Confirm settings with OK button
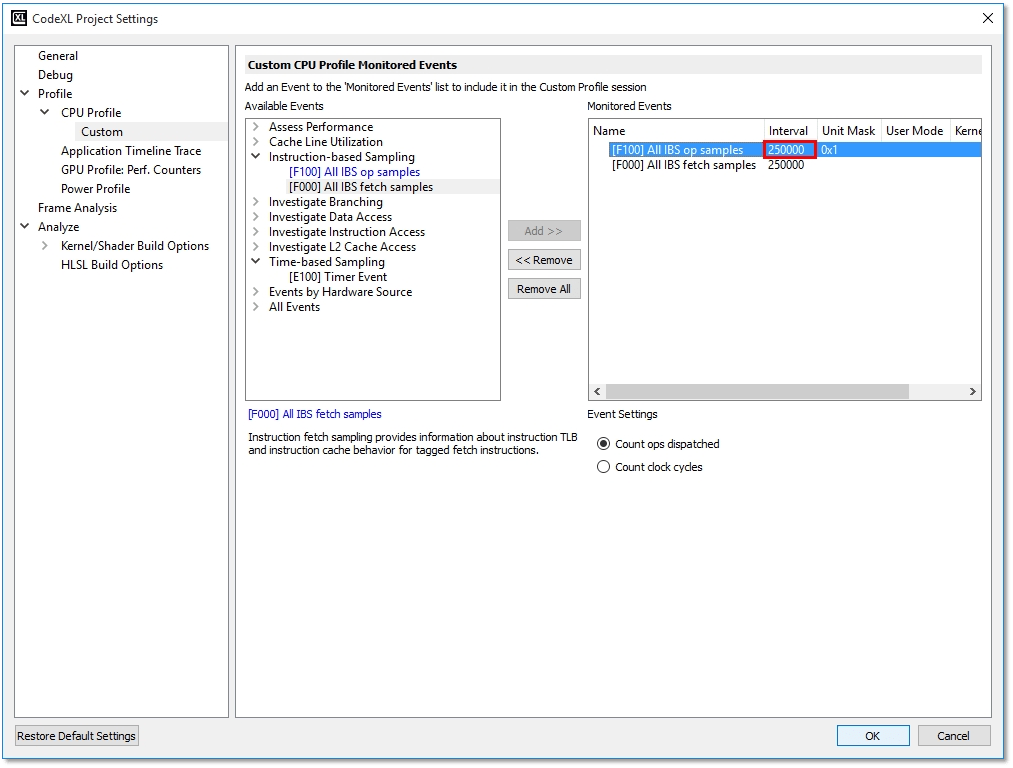This screenshot has height=768, width=1013. pyautogui.click(x=873, y=736)
